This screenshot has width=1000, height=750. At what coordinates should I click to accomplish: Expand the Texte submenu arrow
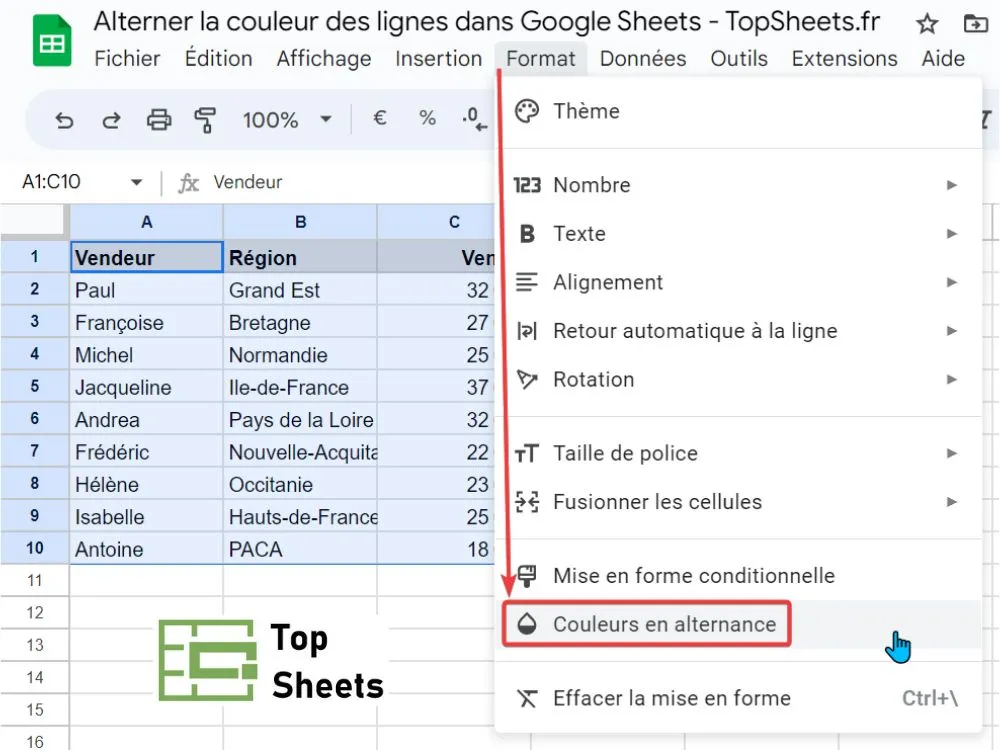952,233
